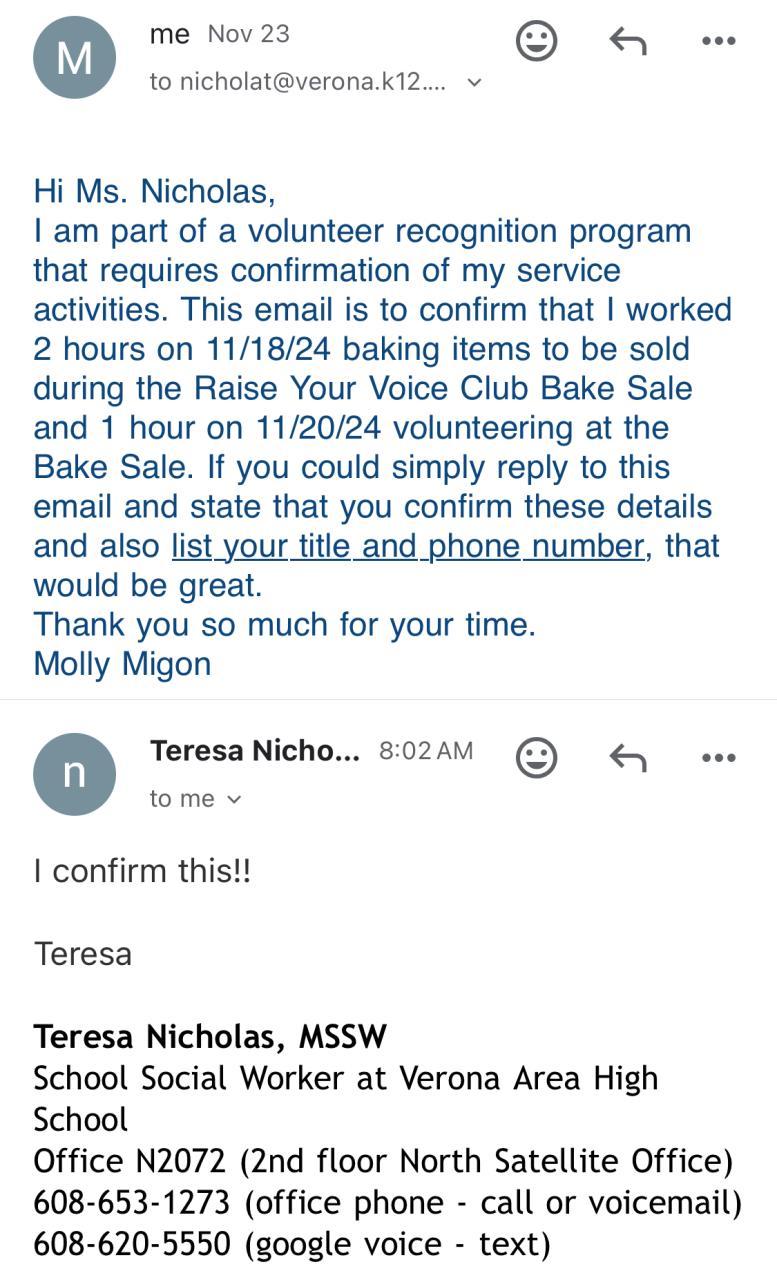
Task: Expand recipient details next to nicholat@verona.k12
Action: coord(475,83)
